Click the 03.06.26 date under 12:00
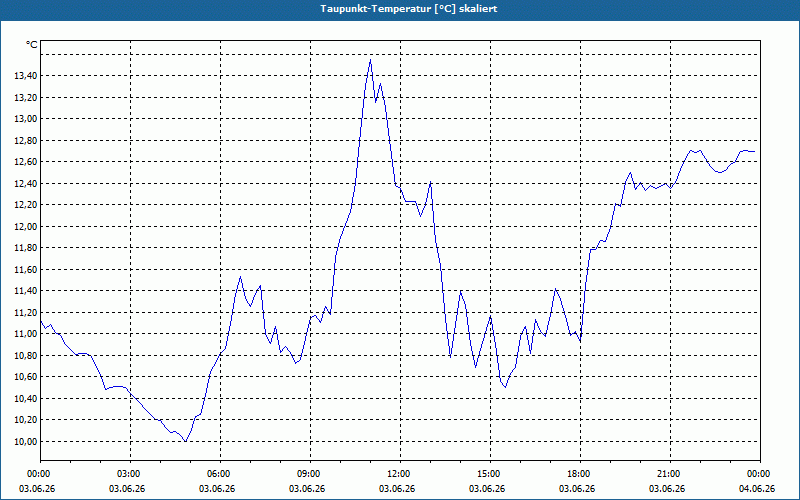 click(x=397, y=489)
